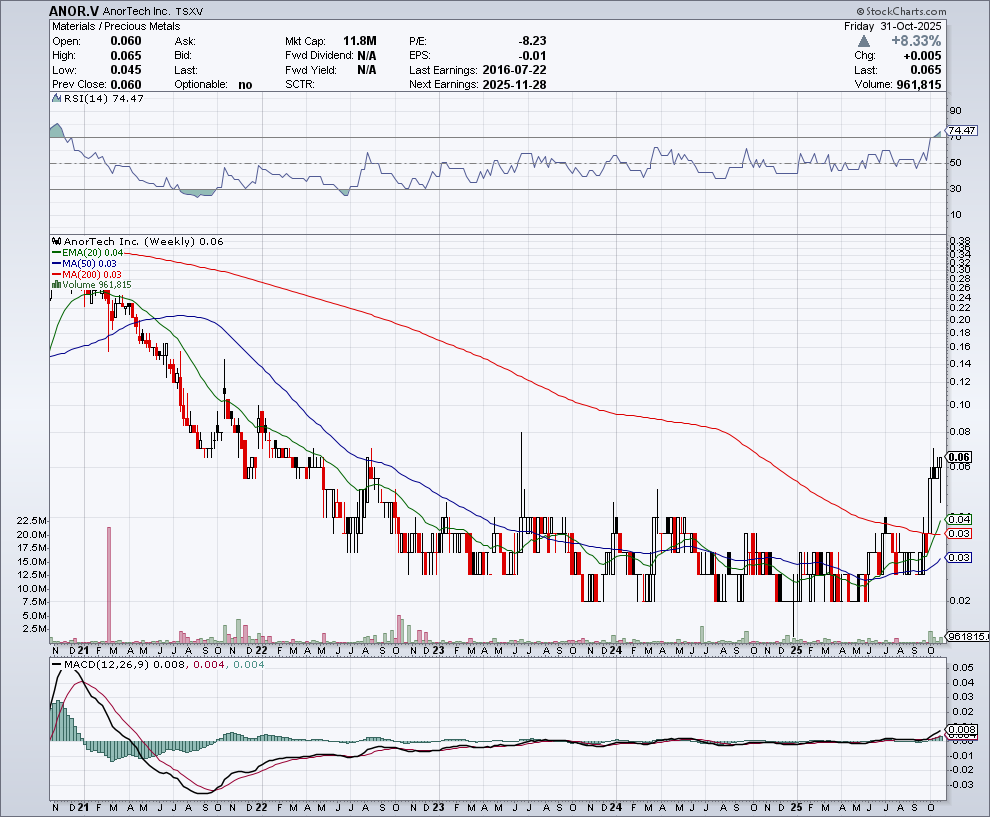The image size is (990, 817).
Task: Click the TSXV exchange label
Action: [189, 11]
